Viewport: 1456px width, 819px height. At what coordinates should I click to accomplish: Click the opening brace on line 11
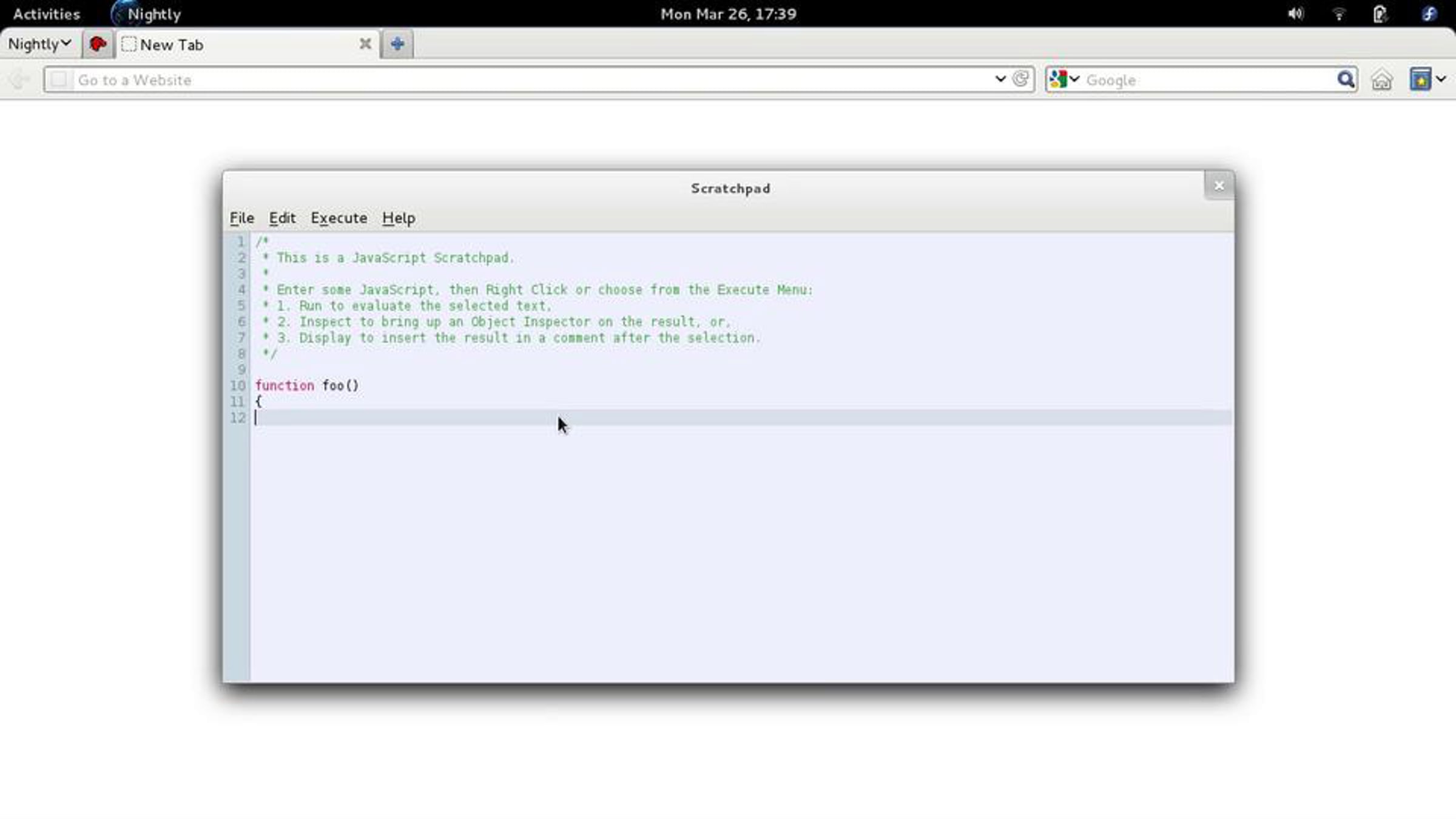point(258,401)
